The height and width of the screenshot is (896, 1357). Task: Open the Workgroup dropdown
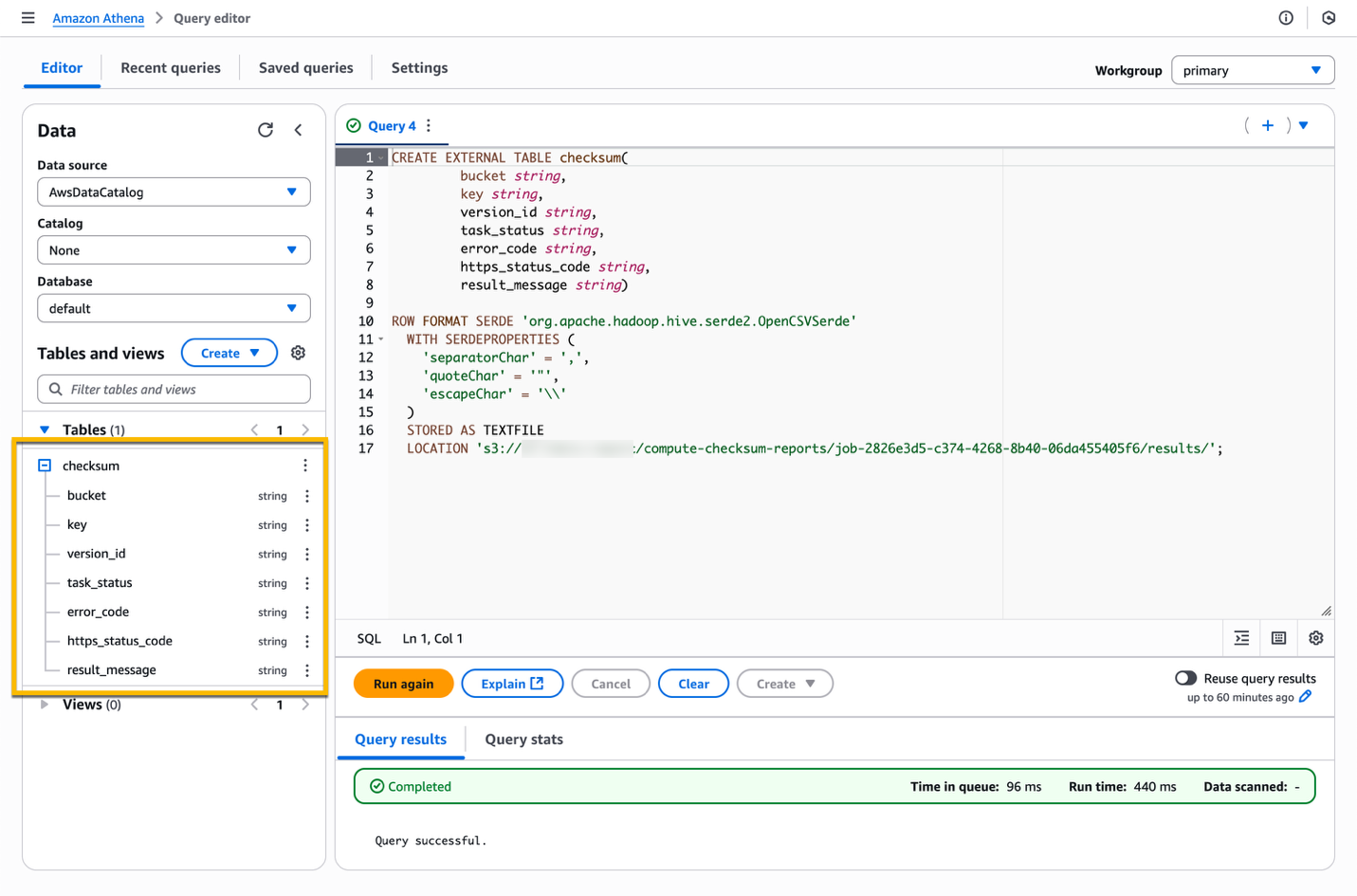[1252, 69]
